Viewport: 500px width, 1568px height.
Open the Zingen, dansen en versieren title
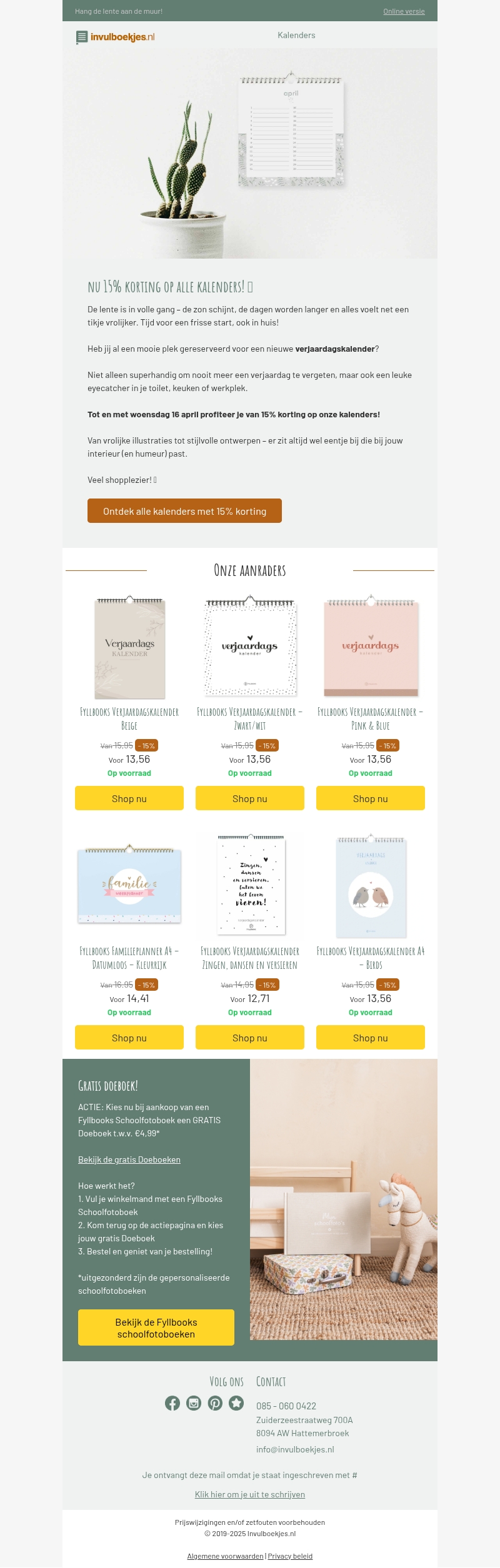tap(250, 958)
